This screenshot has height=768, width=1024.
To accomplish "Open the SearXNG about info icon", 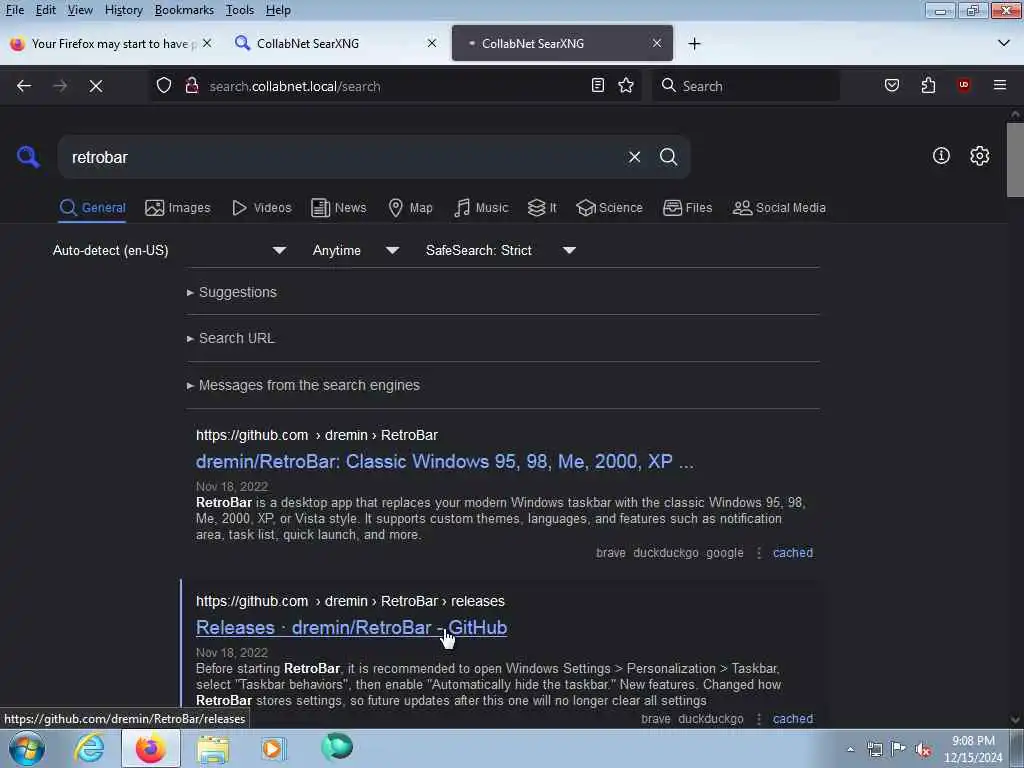I will (x=941, y=156).
